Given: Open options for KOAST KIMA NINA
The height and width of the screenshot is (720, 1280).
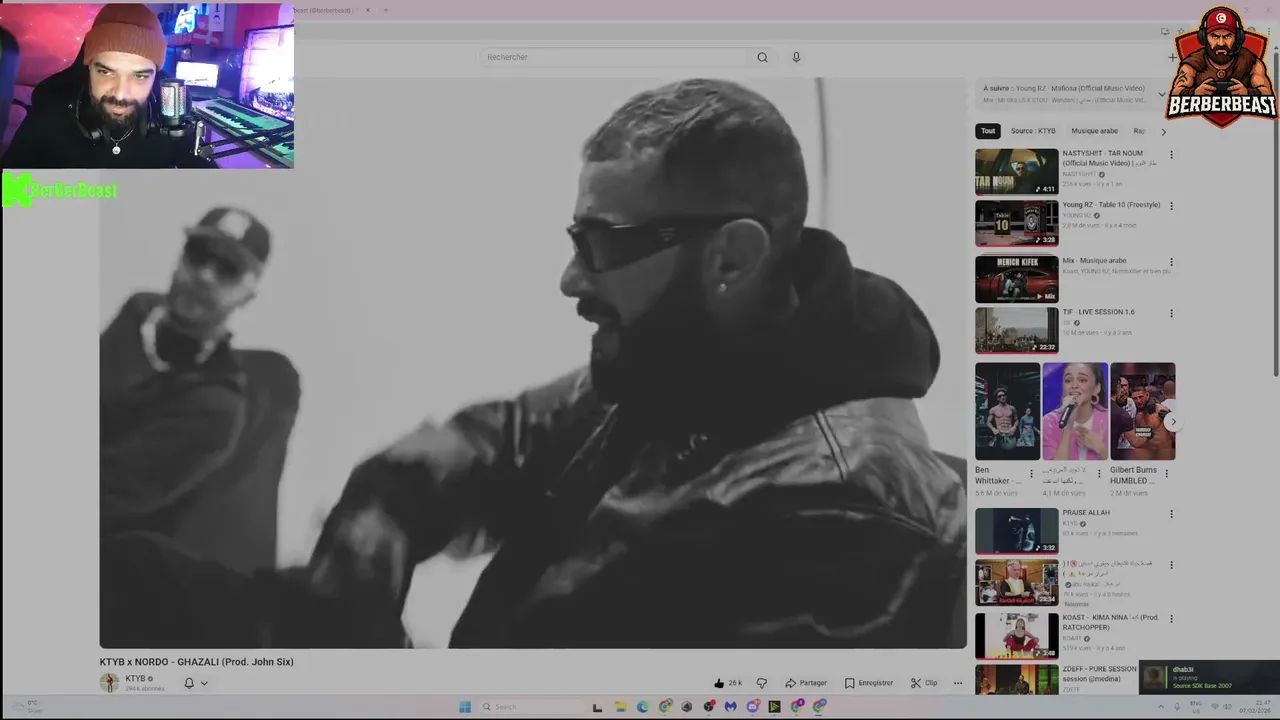Looking at the screenshot, I should coord(1171,619).
